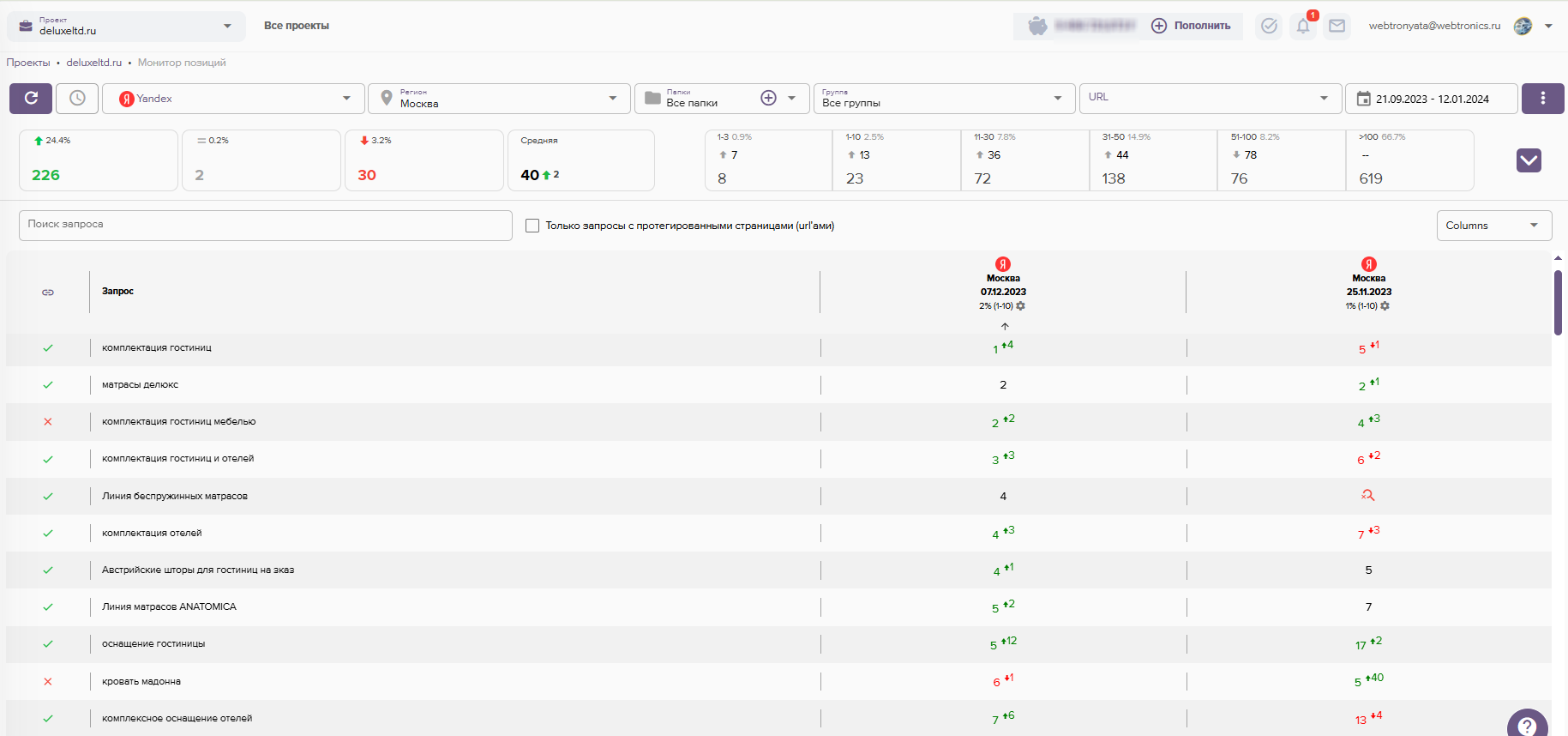Toggle the green check for матрасы делюкс
Screen dimensions: 1568x736
point(48,385)
